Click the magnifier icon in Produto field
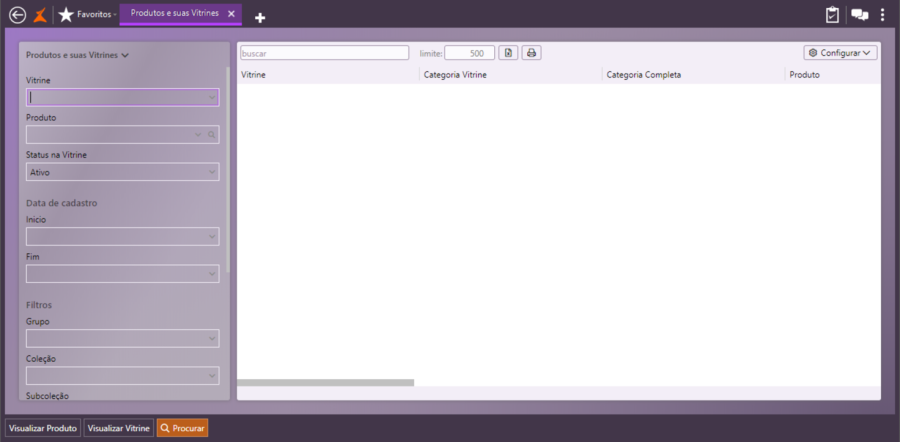The height and width of the screenshot is (442, 900). click(211, 135)
